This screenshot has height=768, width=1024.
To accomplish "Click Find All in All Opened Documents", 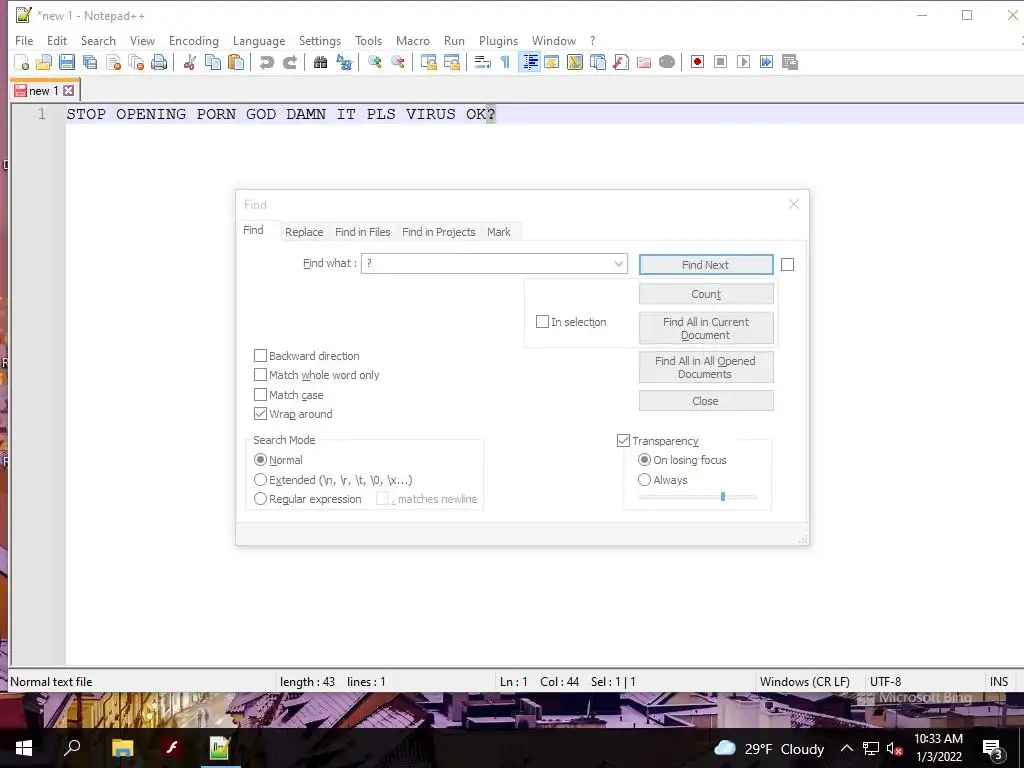I will (706, 367).
